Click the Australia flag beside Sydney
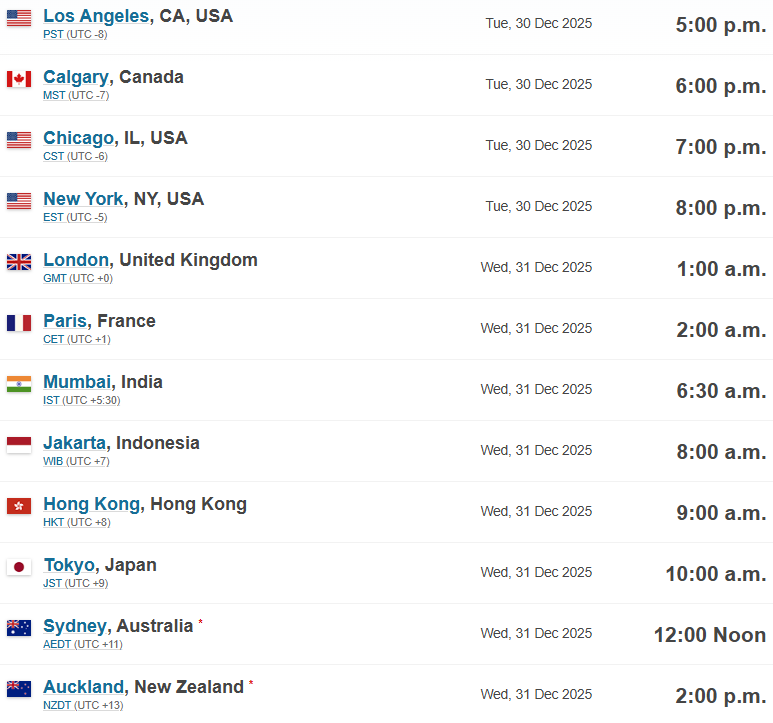The height and width of the screenshot is (723, 773). click(x=19, y=628)
